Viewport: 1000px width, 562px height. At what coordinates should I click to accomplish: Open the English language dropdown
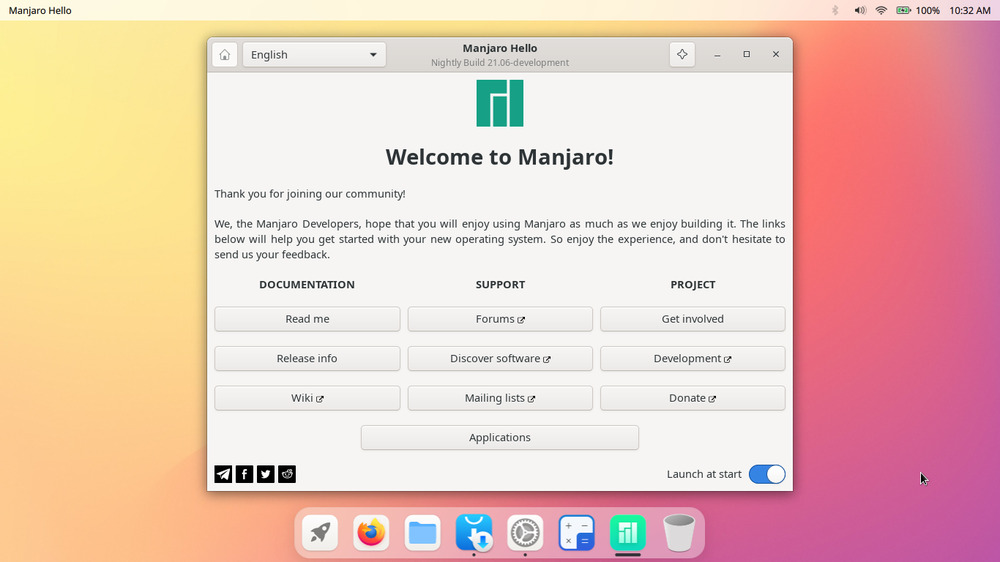click(x=314, y=55)
